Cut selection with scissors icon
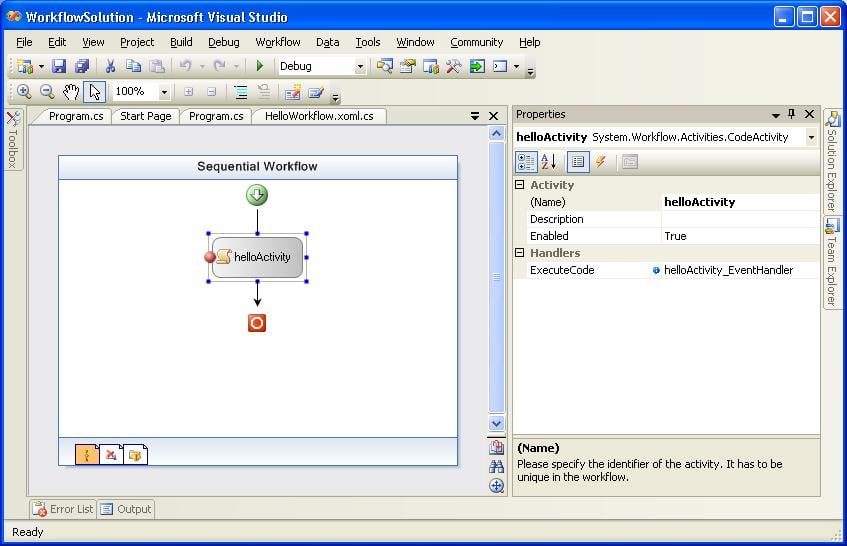The height and width of the screenshot is (546, 847). [110, 66]
